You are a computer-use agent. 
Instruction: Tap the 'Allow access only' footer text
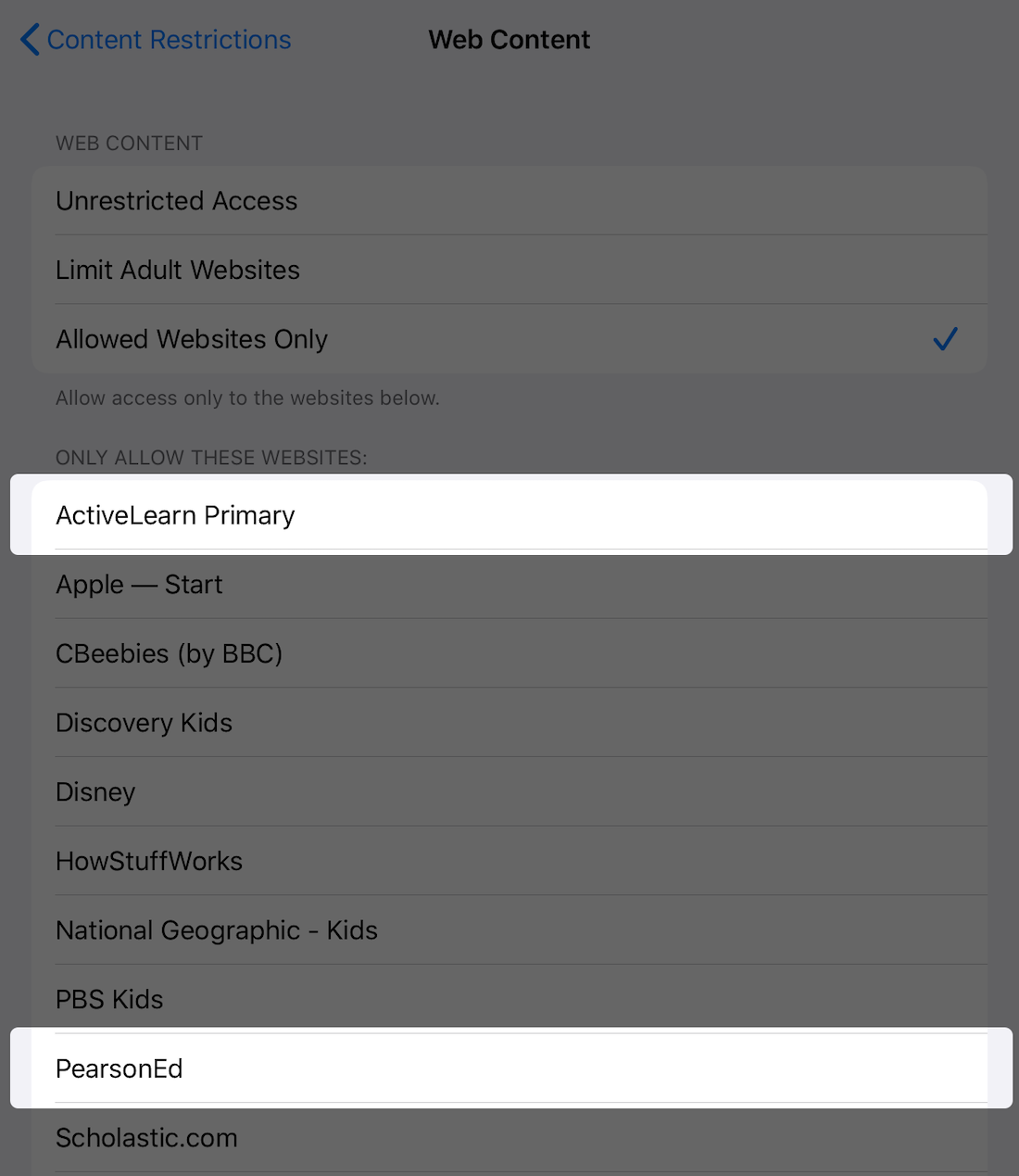247,398
